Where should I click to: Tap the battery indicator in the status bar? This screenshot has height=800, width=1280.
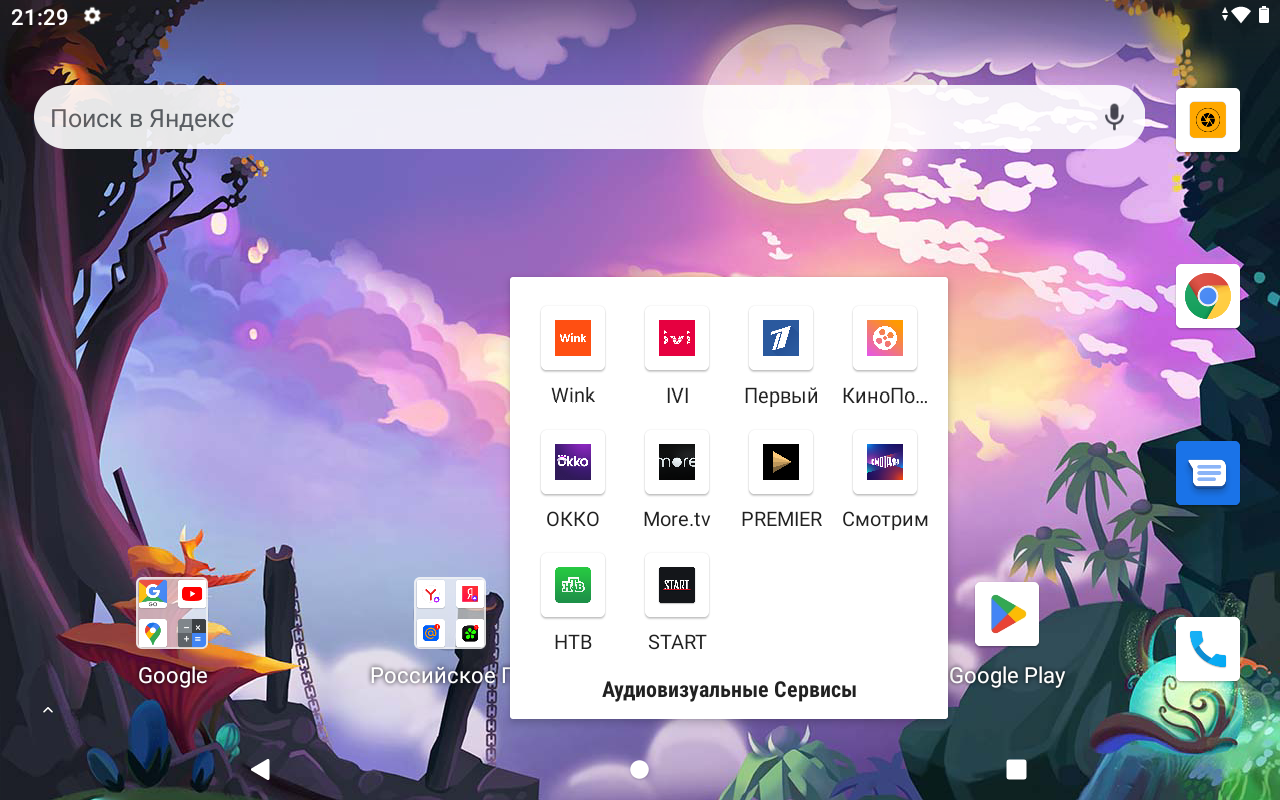(1263, 15)
